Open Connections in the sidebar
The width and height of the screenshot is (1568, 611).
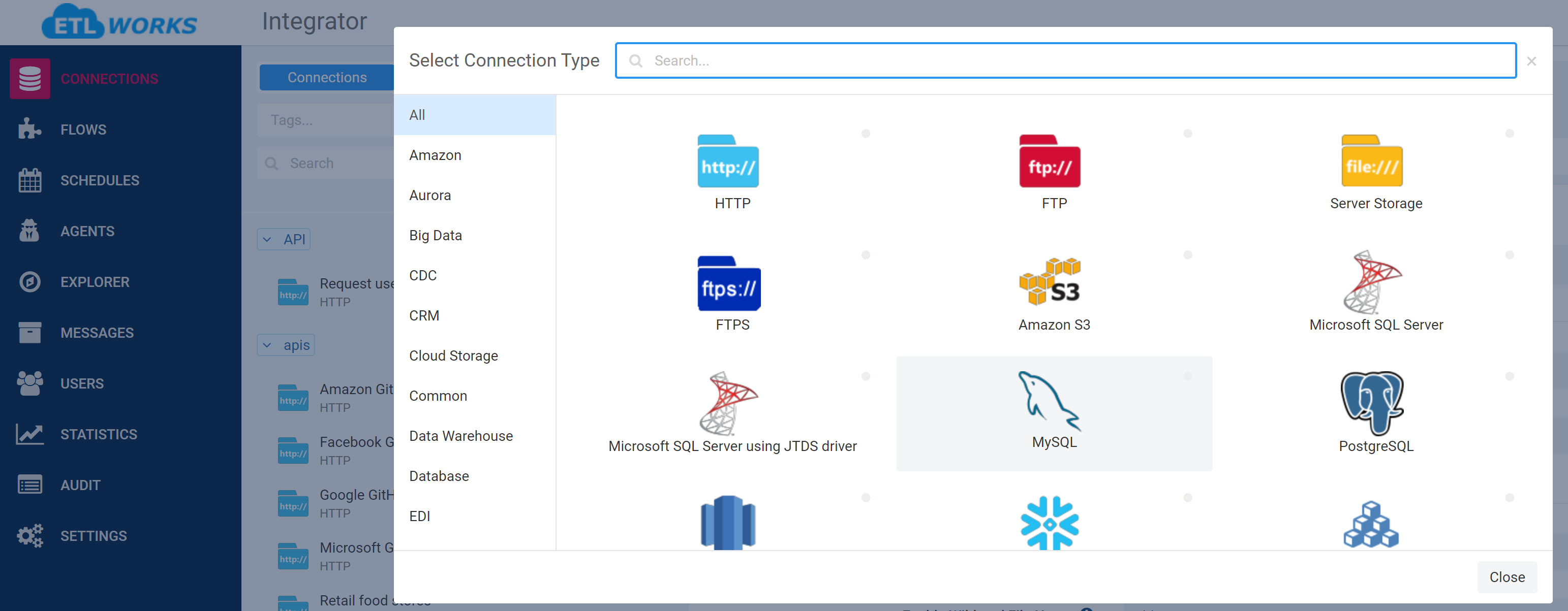[x=109, y=79]
